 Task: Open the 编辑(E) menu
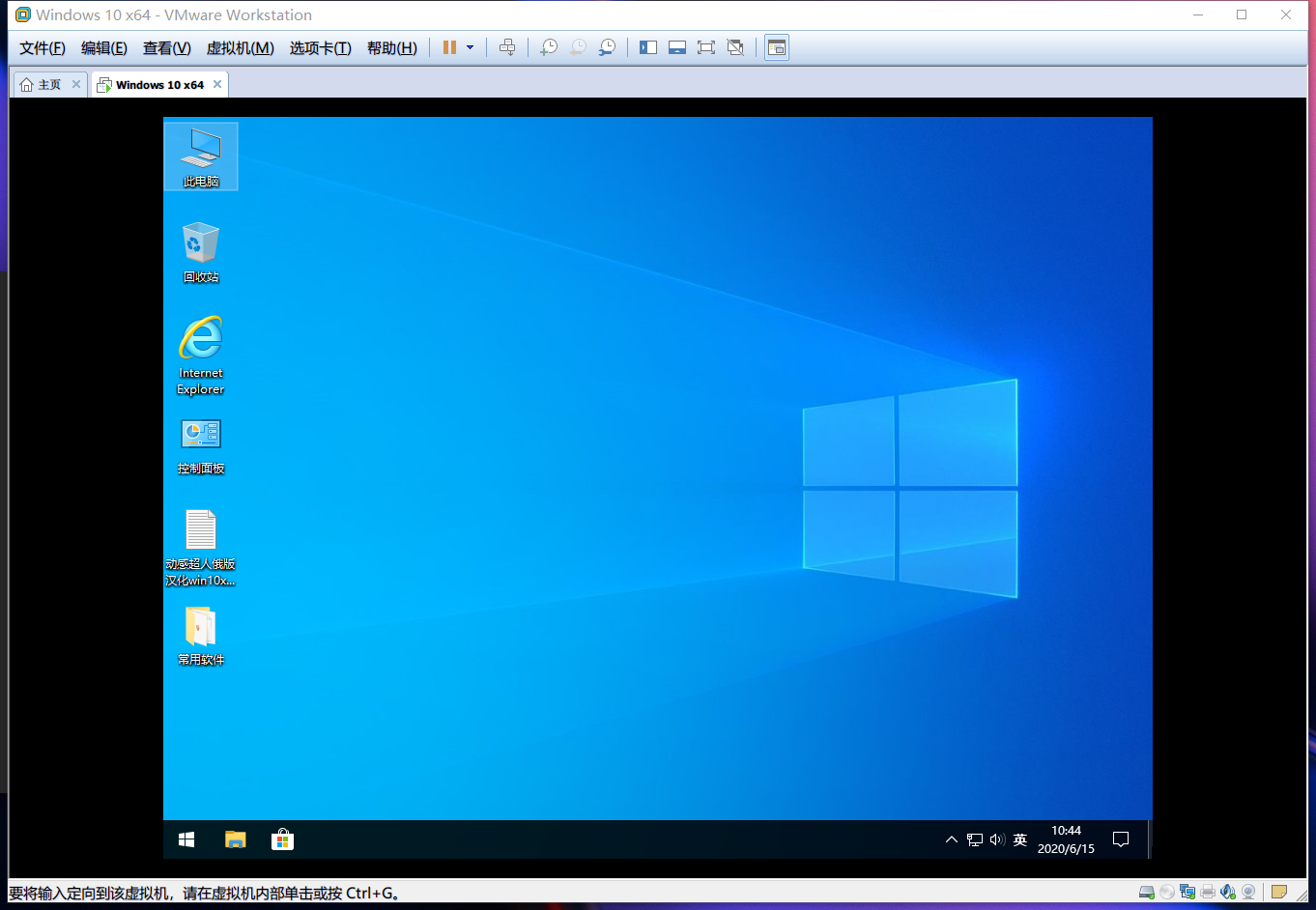[104, 48]
